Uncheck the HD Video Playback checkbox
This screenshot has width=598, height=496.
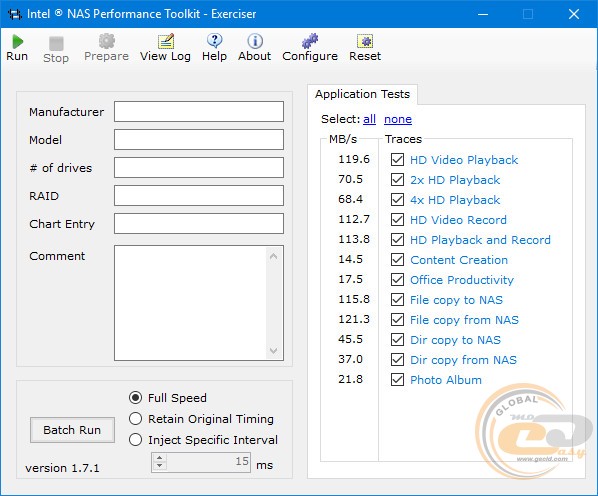click(x=397, y=159)
